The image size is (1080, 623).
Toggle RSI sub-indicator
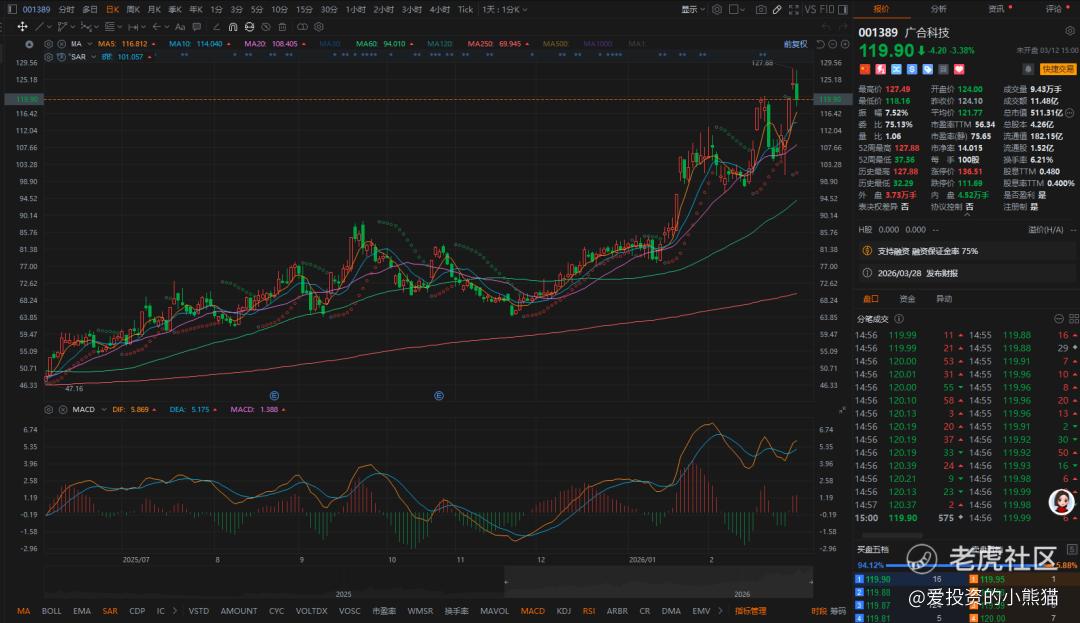(589, 611)
